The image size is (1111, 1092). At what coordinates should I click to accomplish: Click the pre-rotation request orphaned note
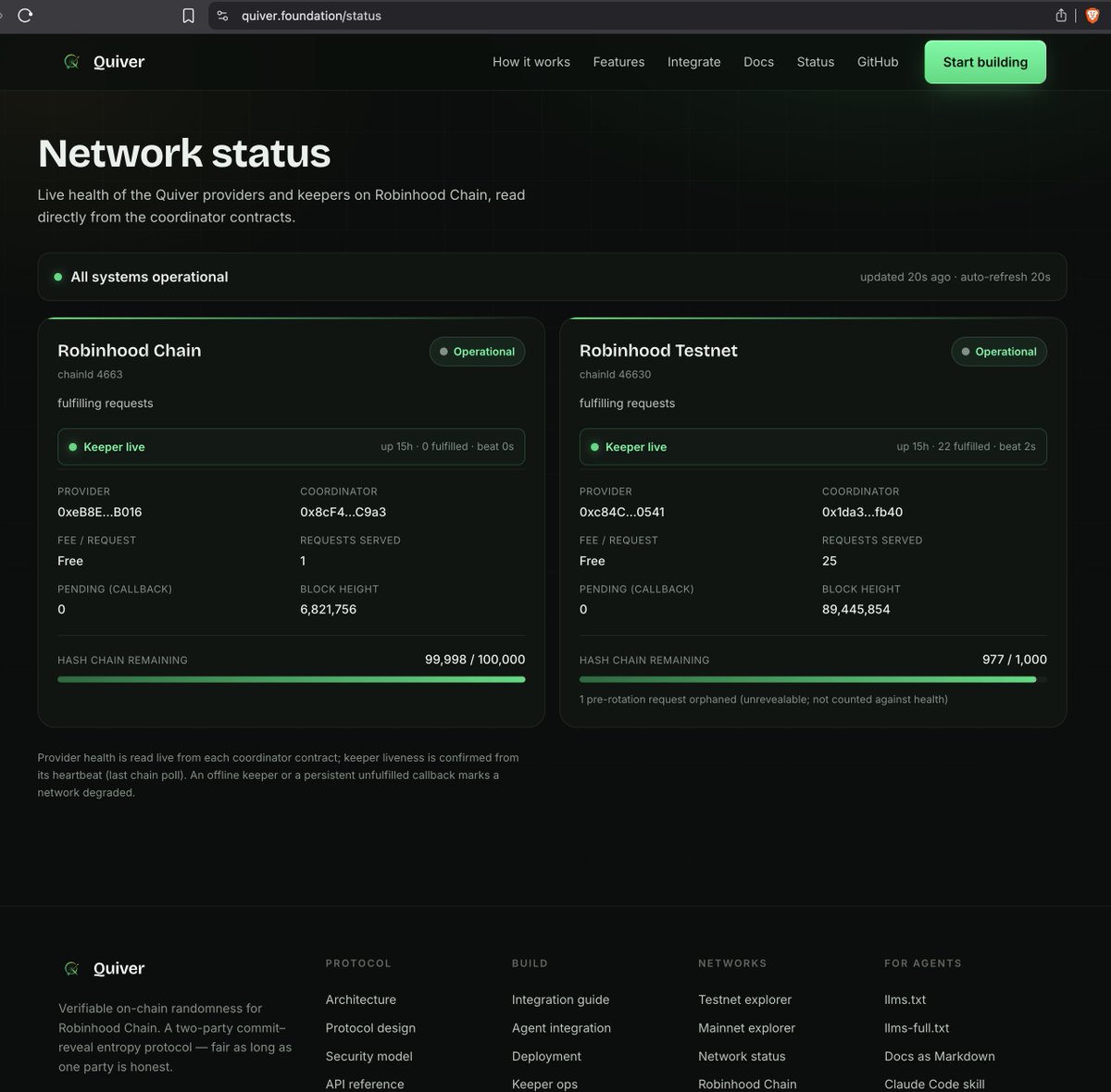click(x=764, y=700)
